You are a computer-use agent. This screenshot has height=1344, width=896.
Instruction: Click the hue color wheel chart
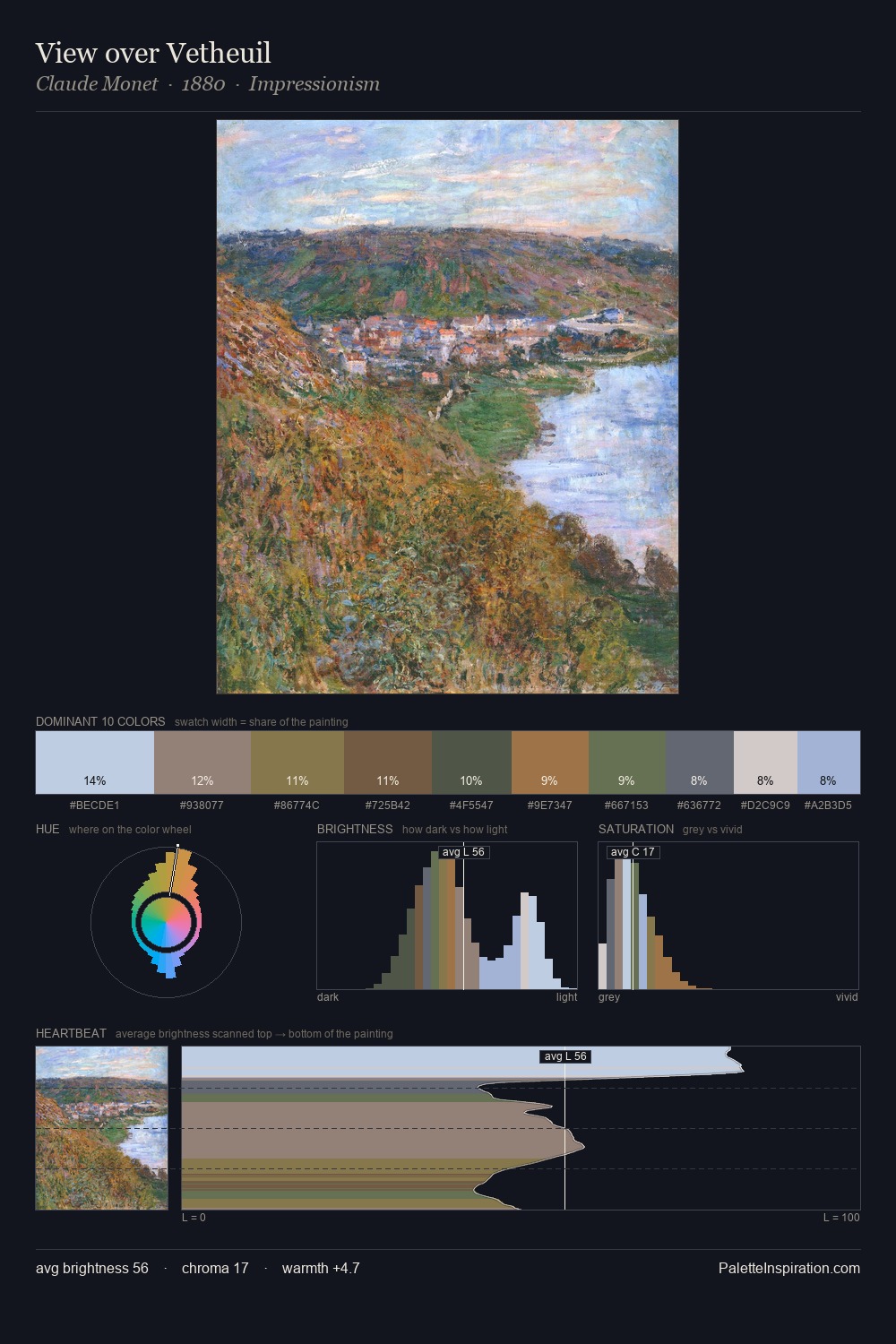coord(167,922)
